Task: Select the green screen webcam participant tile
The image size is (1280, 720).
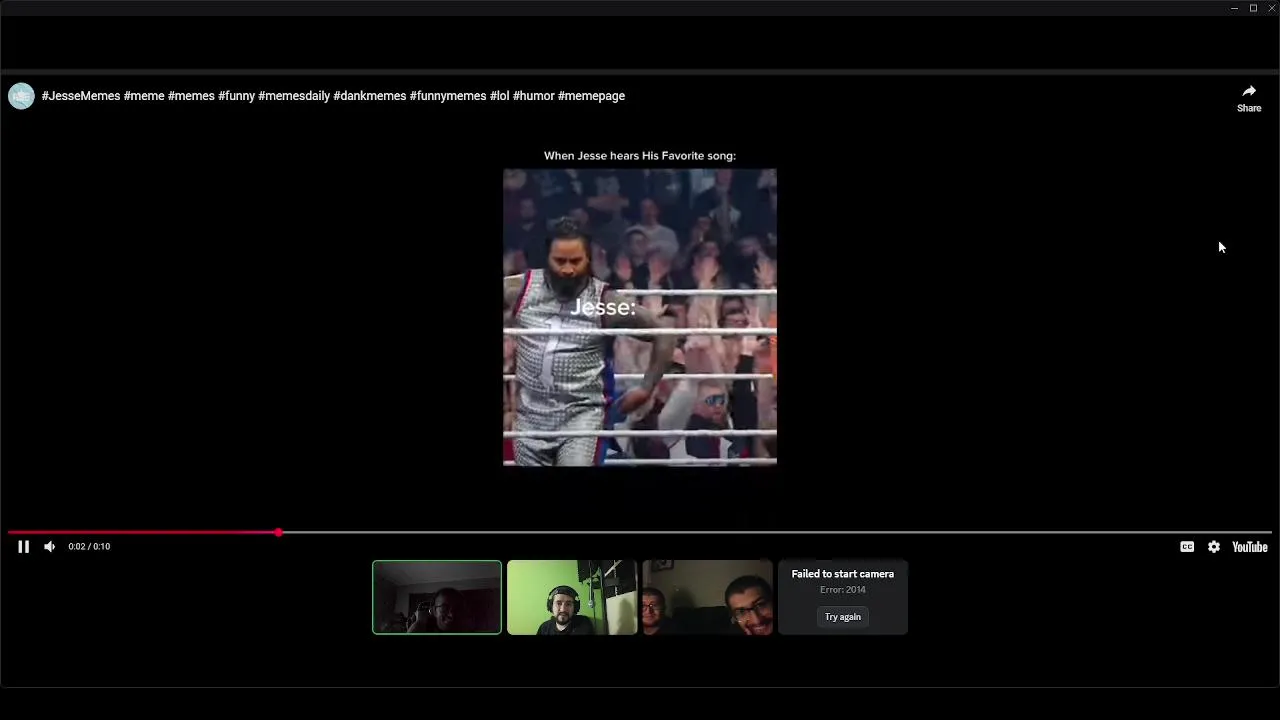Action: (572, 597)
